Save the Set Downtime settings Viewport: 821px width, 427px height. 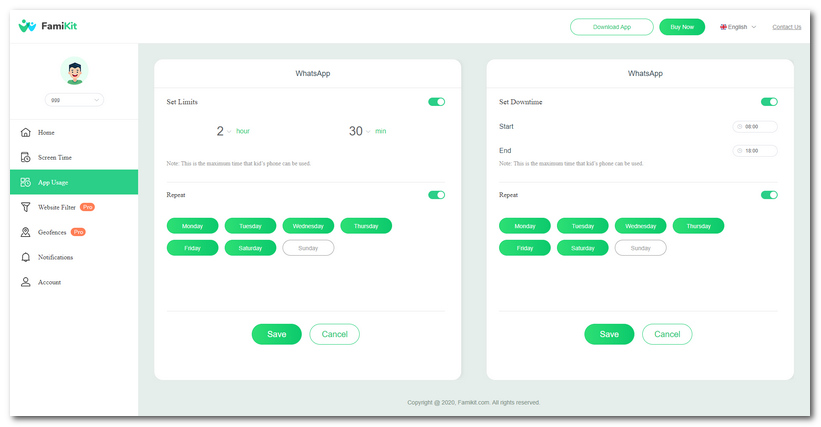click(609, 334)
